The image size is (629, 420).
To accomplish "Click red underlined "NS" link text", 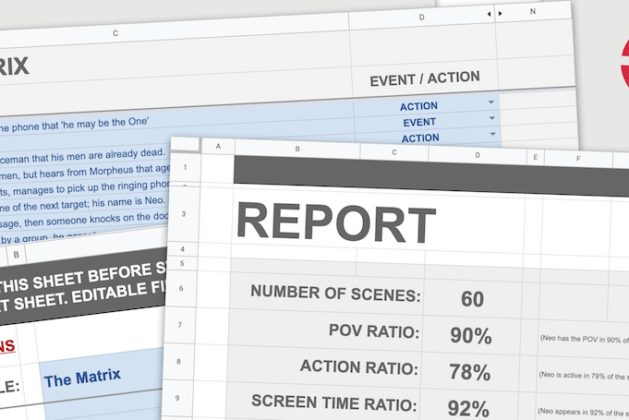I will tap(7, 346).
